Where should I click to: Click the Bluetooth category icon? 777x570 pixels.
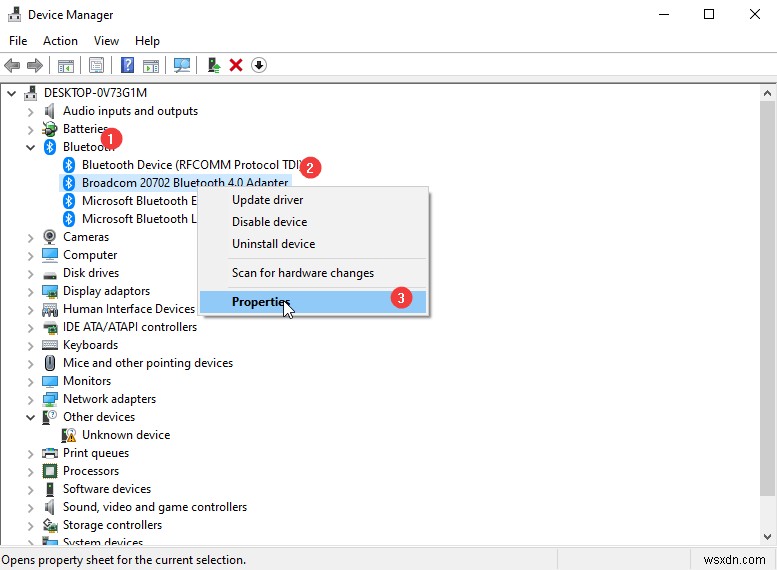[50, 147]
